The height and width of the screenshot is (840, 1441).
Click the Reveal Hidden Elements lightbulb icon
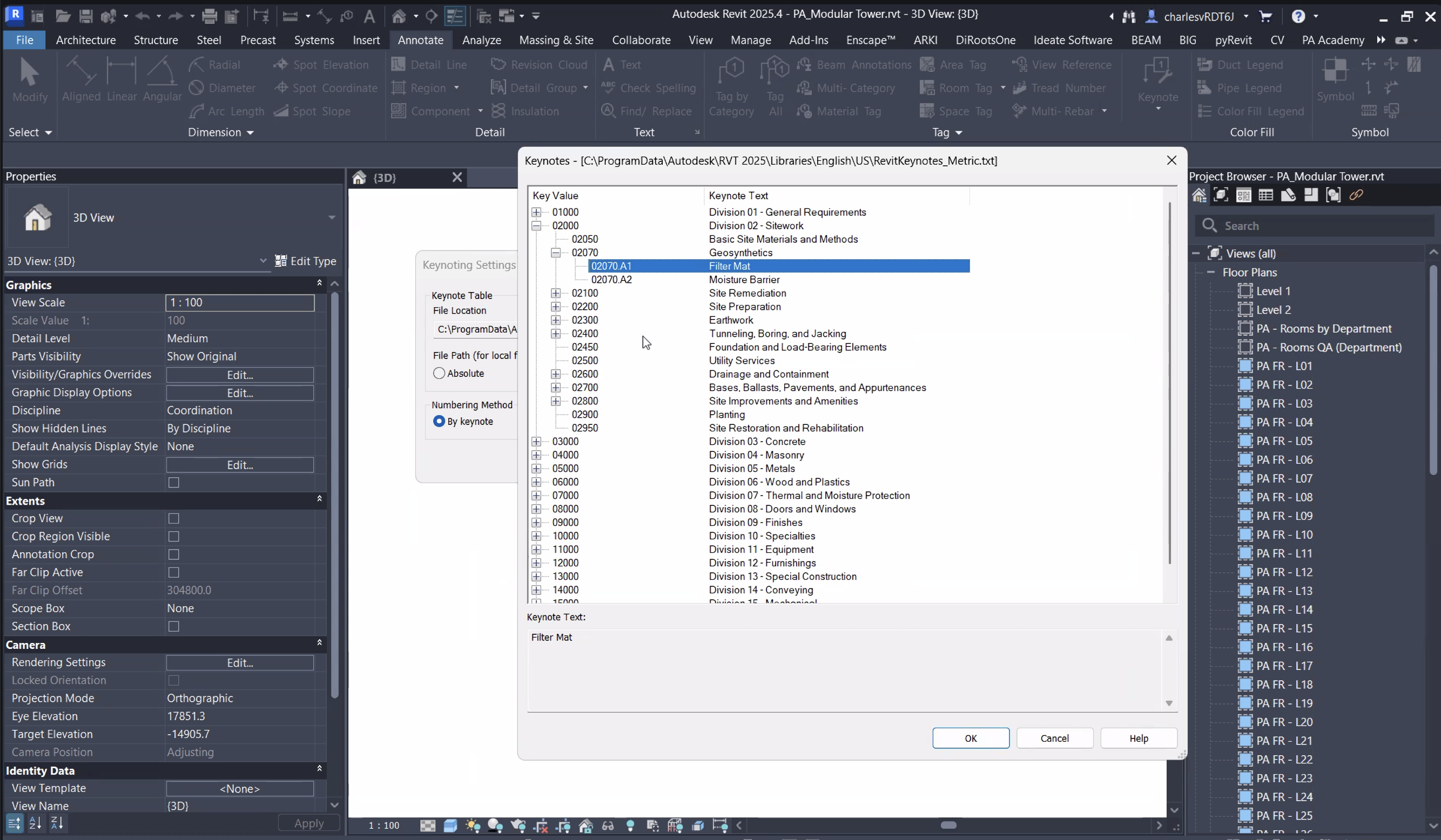pos(630,826)
